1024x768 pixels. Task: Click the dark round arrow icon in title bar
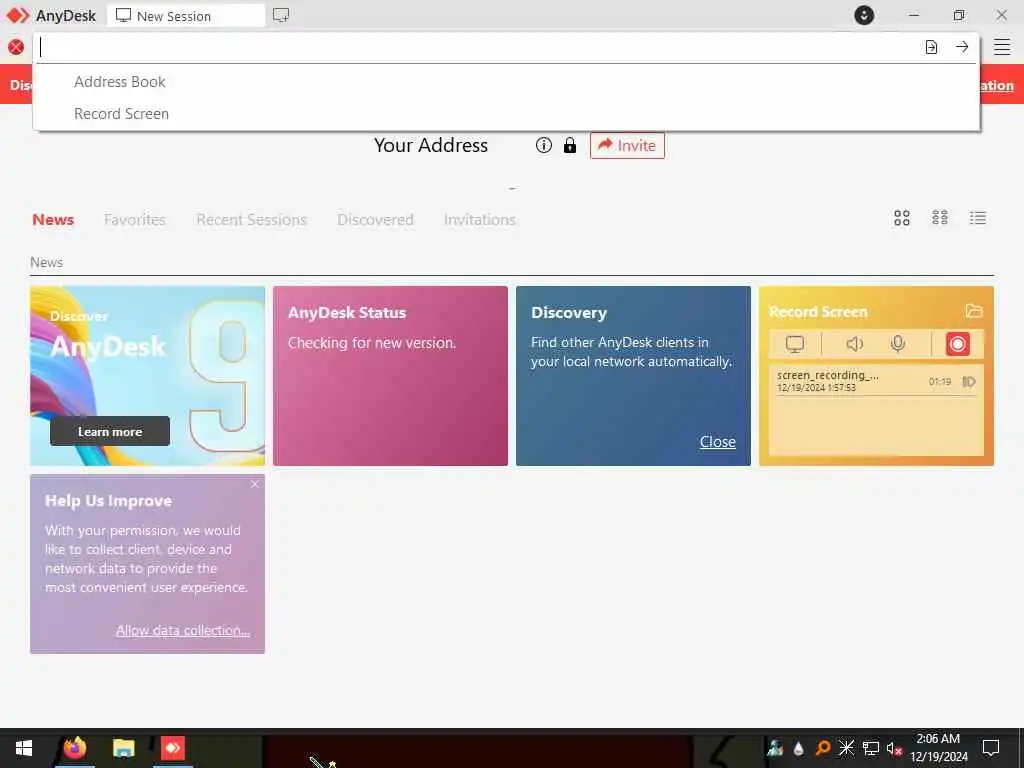(x=864, y=15)
